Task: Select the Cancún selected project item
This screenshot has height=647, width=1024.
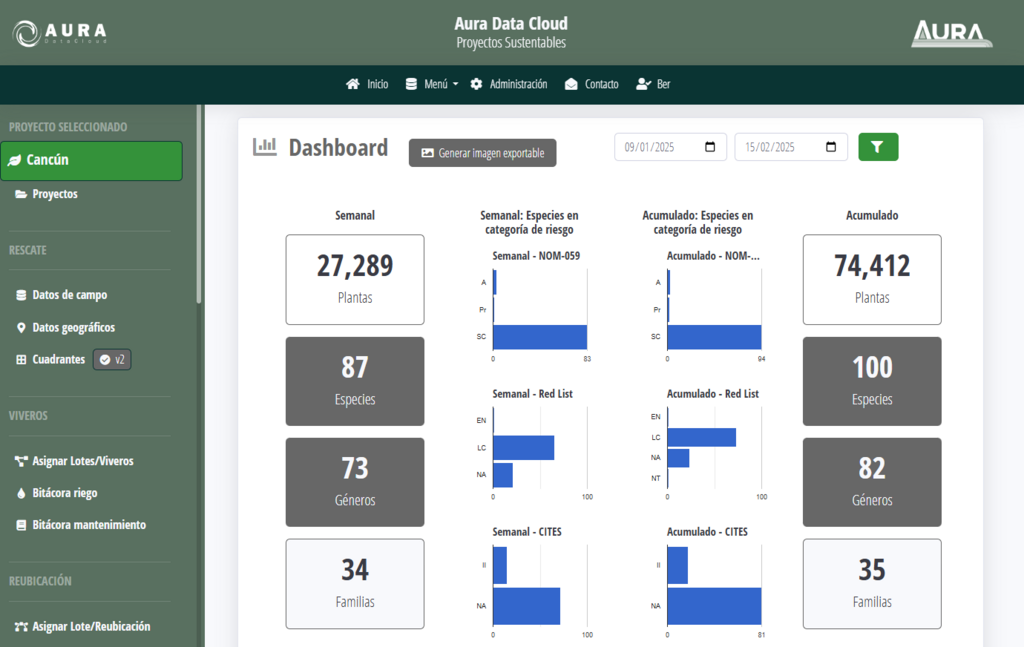Action: [91, 160]
